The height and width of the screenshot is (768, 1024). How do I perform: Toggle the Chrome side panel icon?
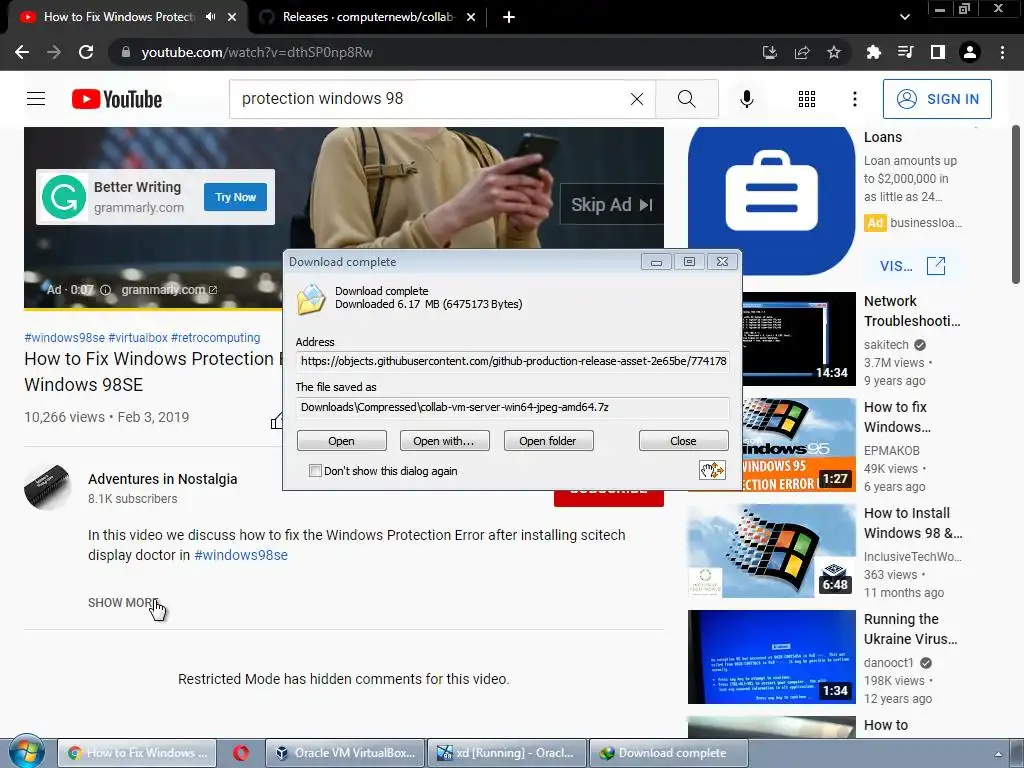938,52
